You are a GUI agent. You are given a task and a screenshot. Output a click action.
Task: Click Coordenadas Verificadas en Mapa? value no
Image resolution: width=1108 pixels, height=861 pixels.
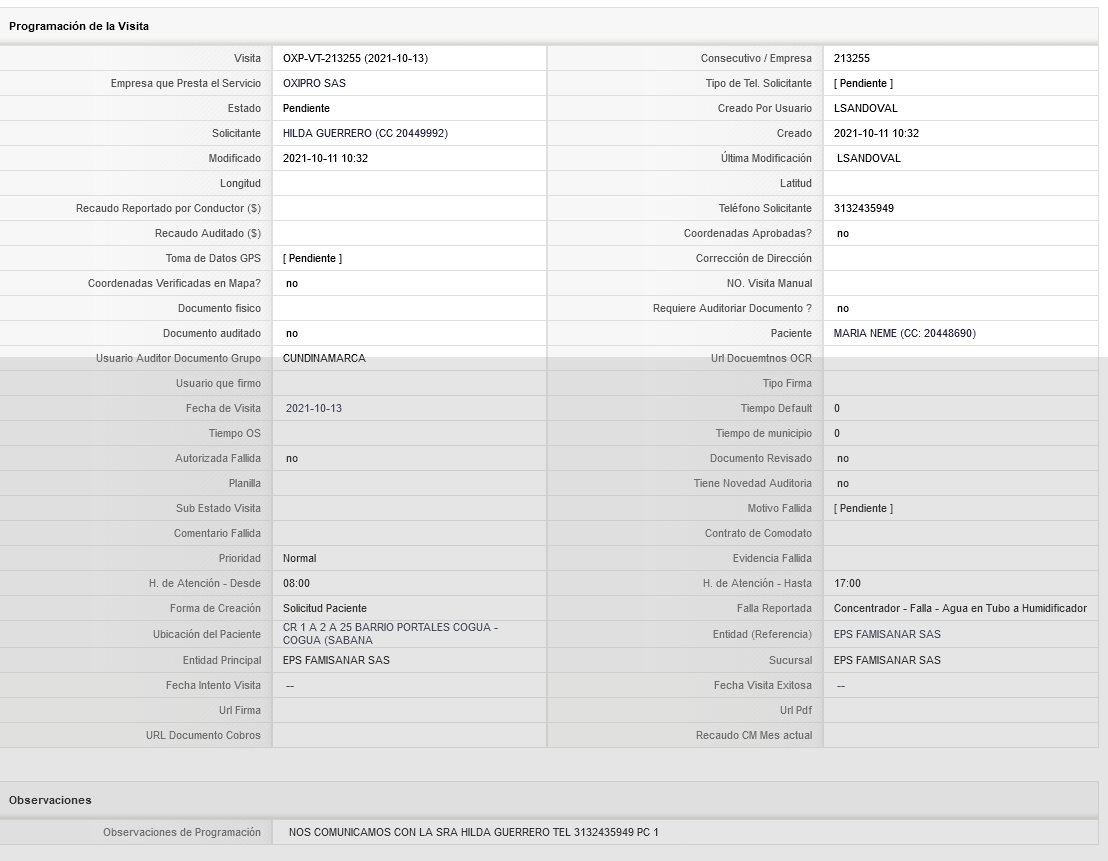tap(292, 283)
